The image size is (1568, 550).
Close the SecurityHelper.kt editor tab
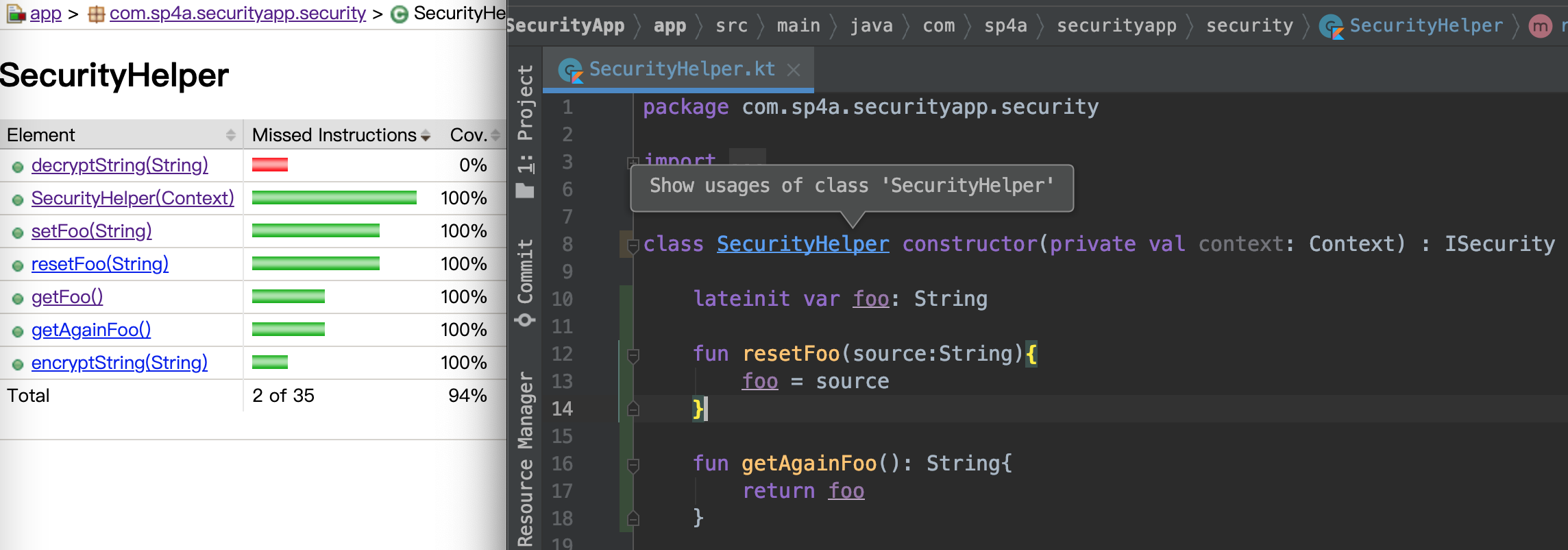coord(794,70)
